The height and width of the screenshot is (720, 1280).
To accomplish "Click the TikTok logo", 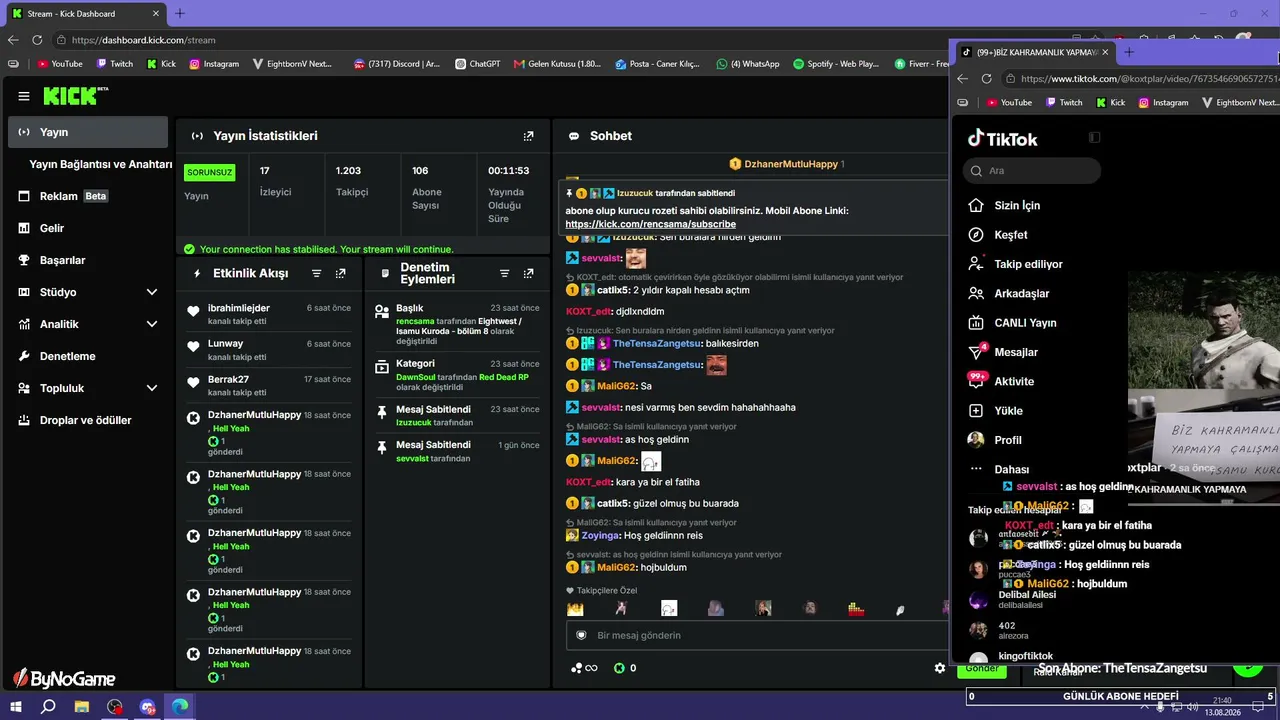I will tap(1002, 139).
